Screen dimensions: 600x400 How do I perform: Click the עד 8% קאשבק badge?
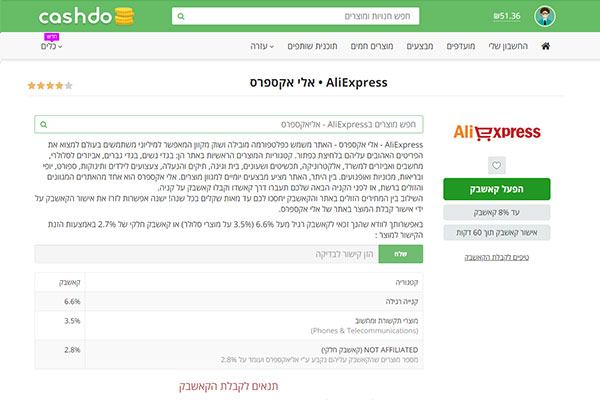pyautogui.click(x=497, y=212)
